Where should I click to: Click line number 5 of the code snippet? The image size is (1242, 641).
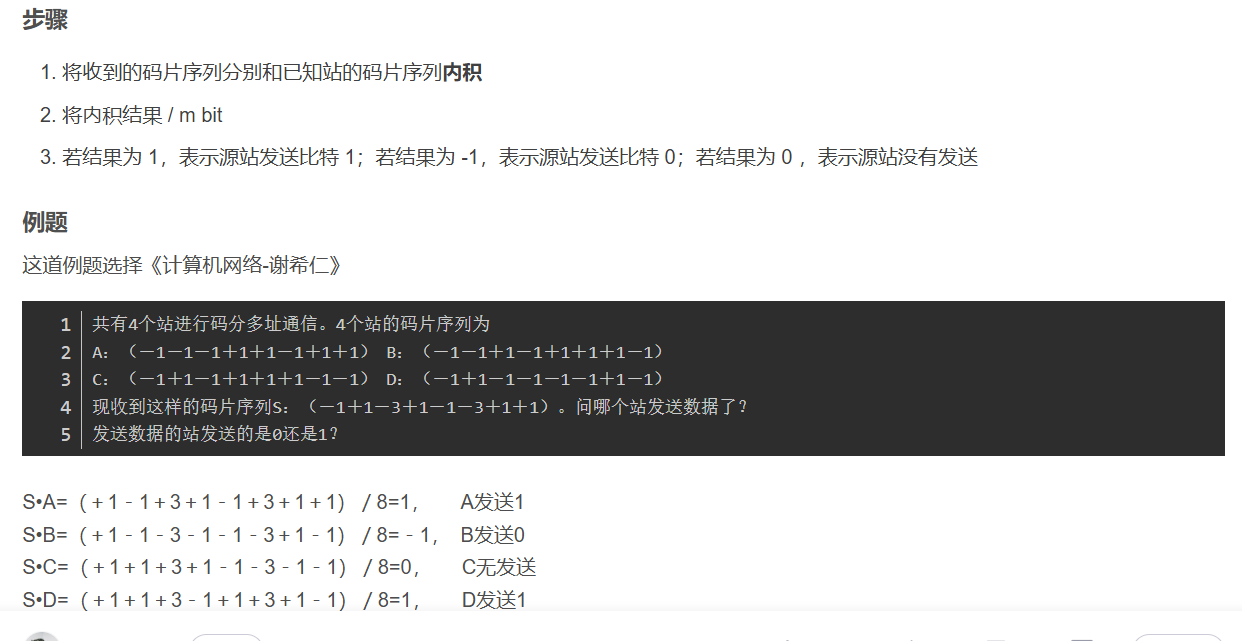click(65, 434)
